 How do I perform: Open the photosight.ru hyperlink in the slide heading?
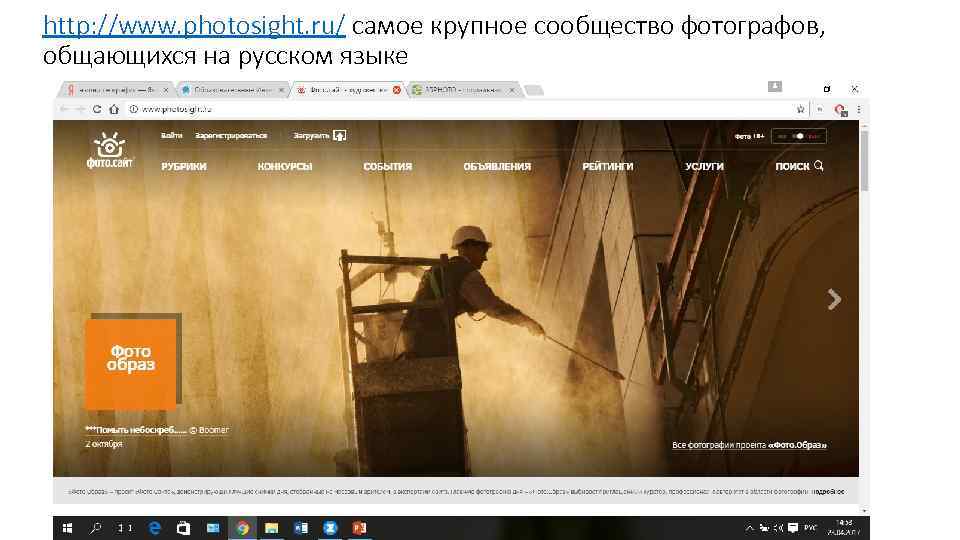(194, 26)
